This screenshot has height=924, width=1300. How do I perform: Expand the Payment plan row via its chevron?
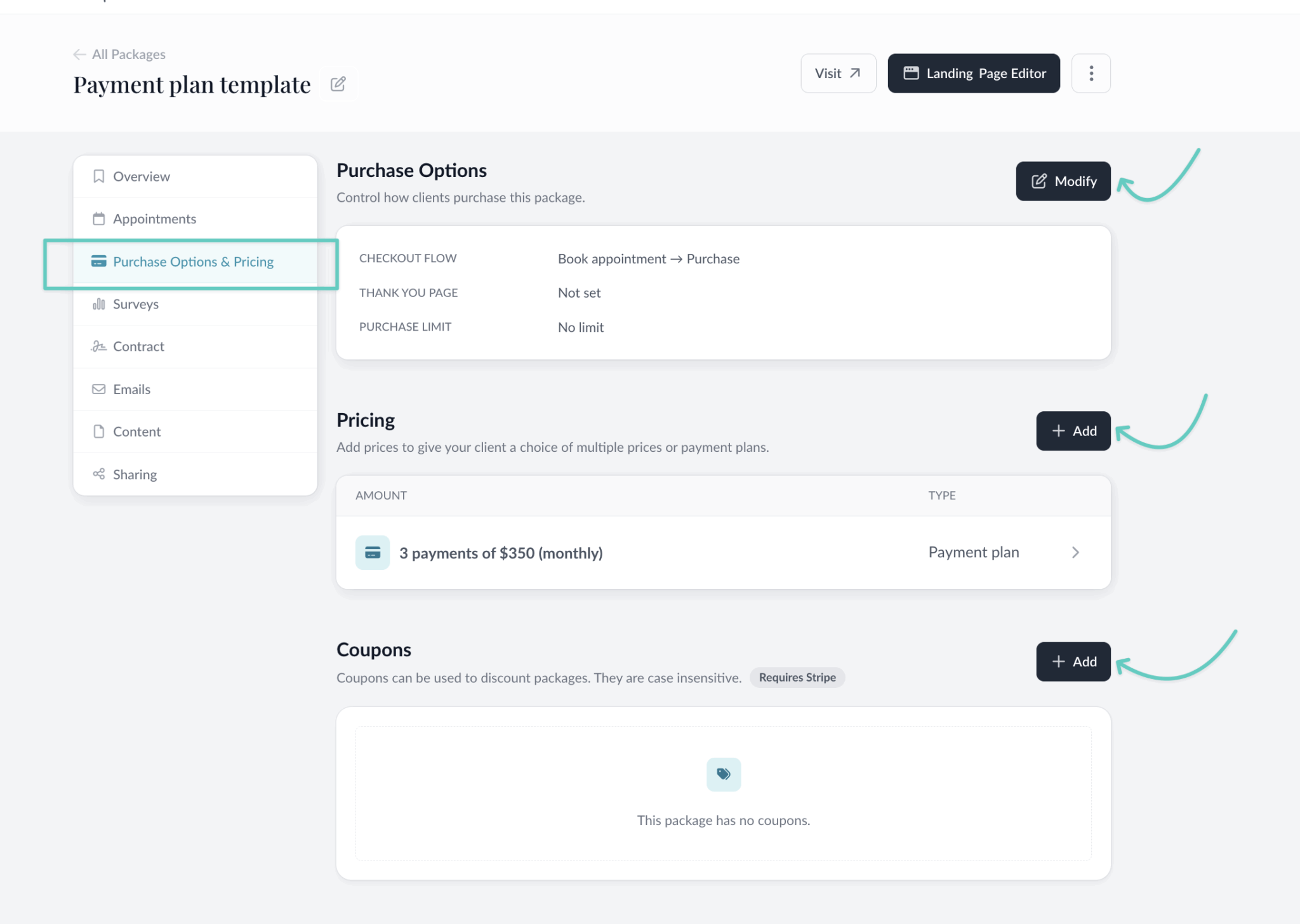tap(1076, 552)
